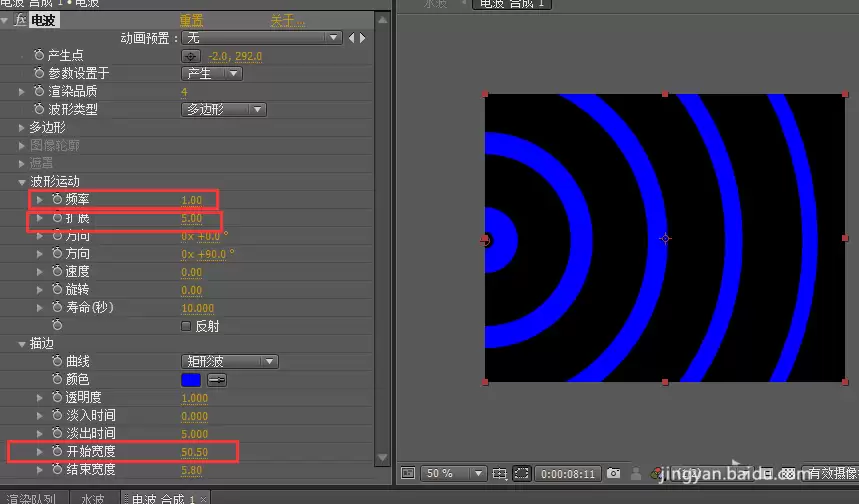Open the 曲线 dropdown showing 矩形波
The image size is (859, 504).
230,362
